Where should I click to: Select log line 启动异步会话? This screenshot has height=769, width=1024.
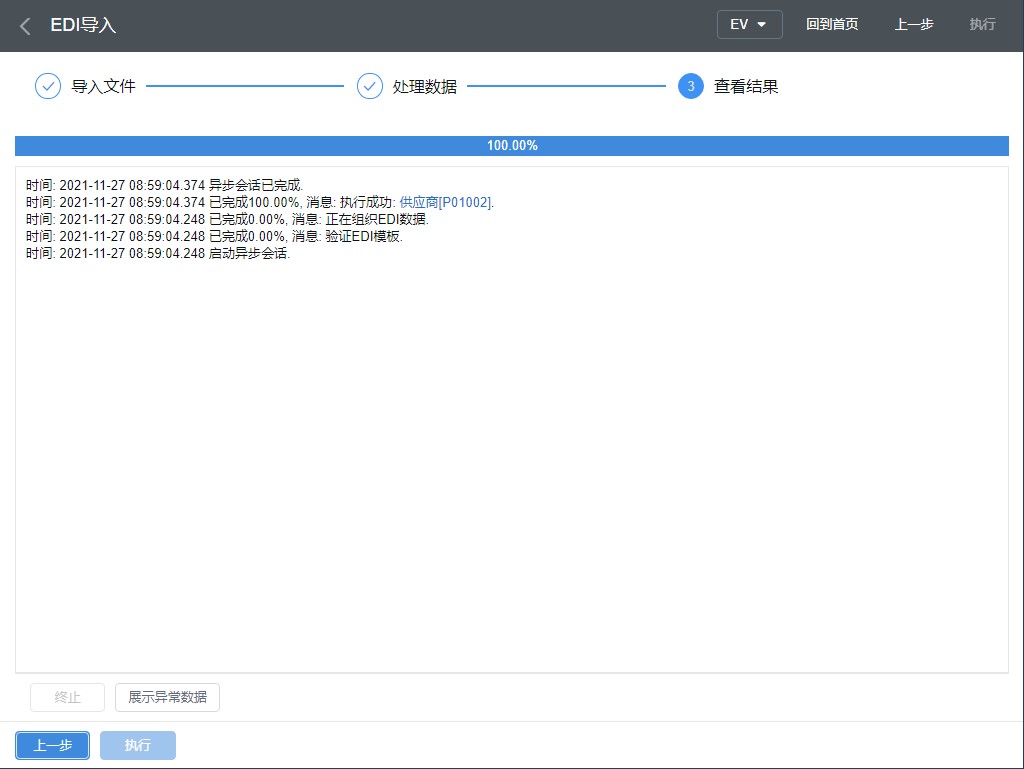click(158, 253)
